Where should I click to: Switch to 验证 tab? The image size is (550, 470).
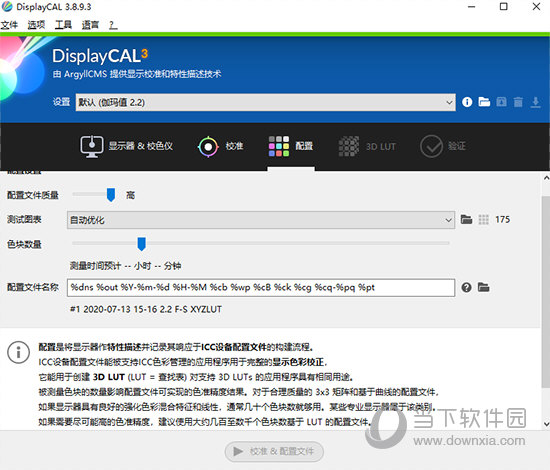(443, 146)
